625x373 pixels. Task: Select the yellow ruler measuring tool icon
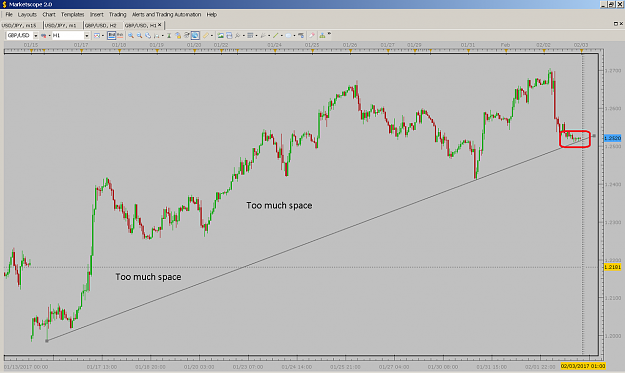click(x=206, y=35)
